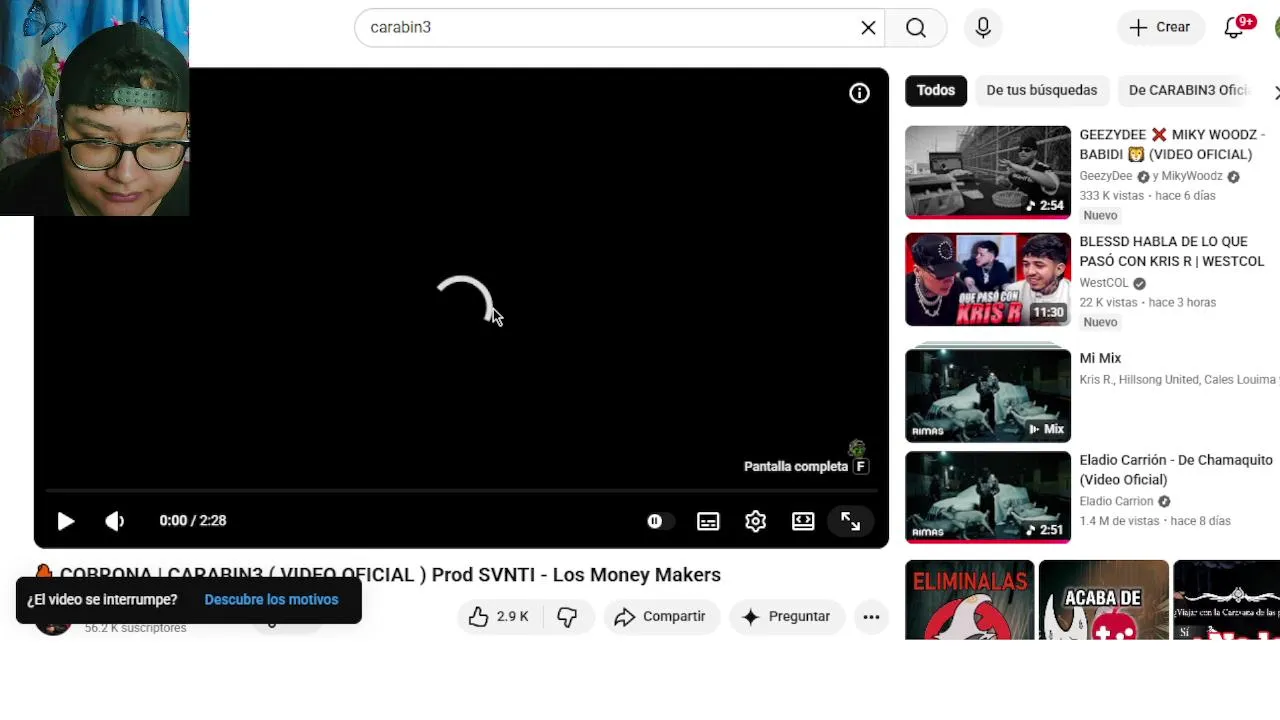Open GEEZYDEE MIKY WOODZ video title
1280x720 pixels.
[1172, 145]
